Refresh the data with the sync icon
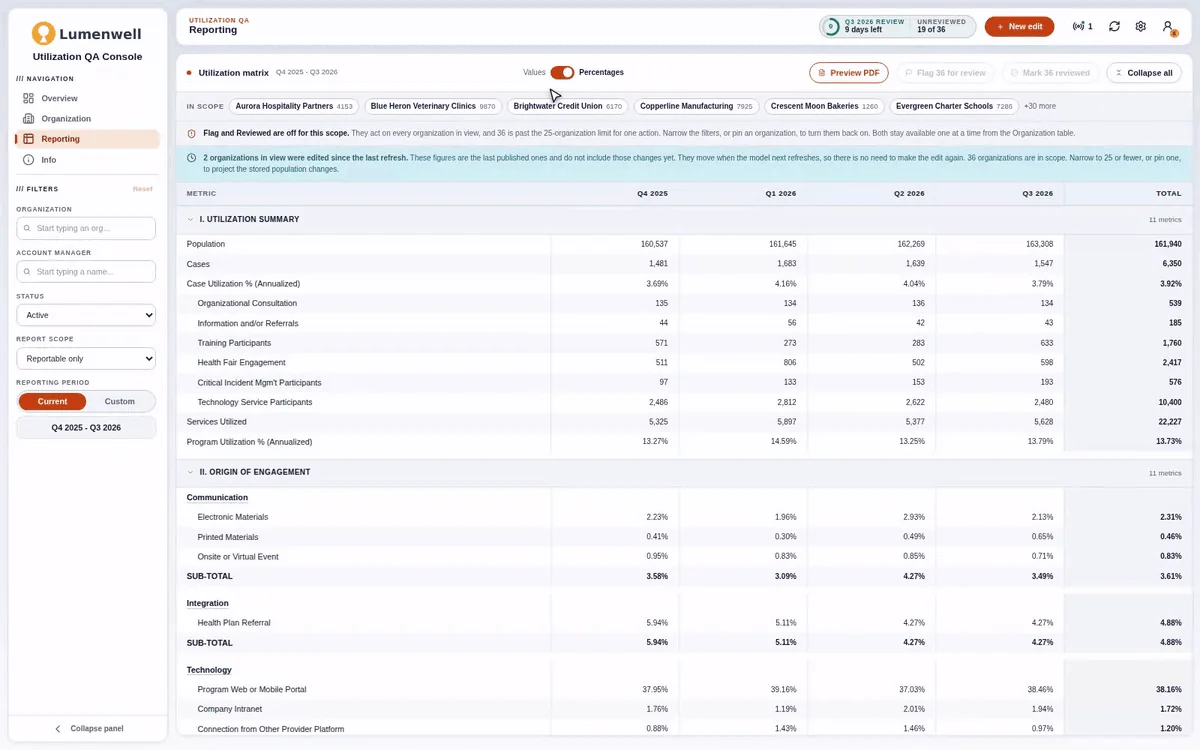Viewport: 1200px width, 750px height. [1114, 27]
